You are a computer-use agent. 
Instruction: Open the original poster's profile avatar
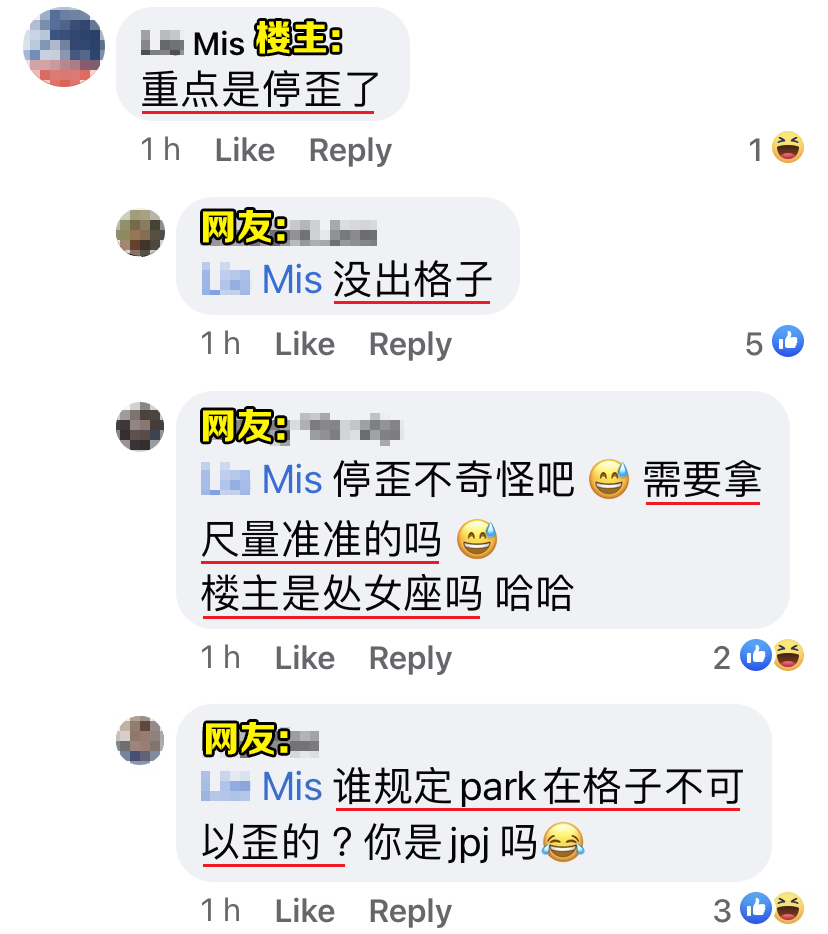64,46
